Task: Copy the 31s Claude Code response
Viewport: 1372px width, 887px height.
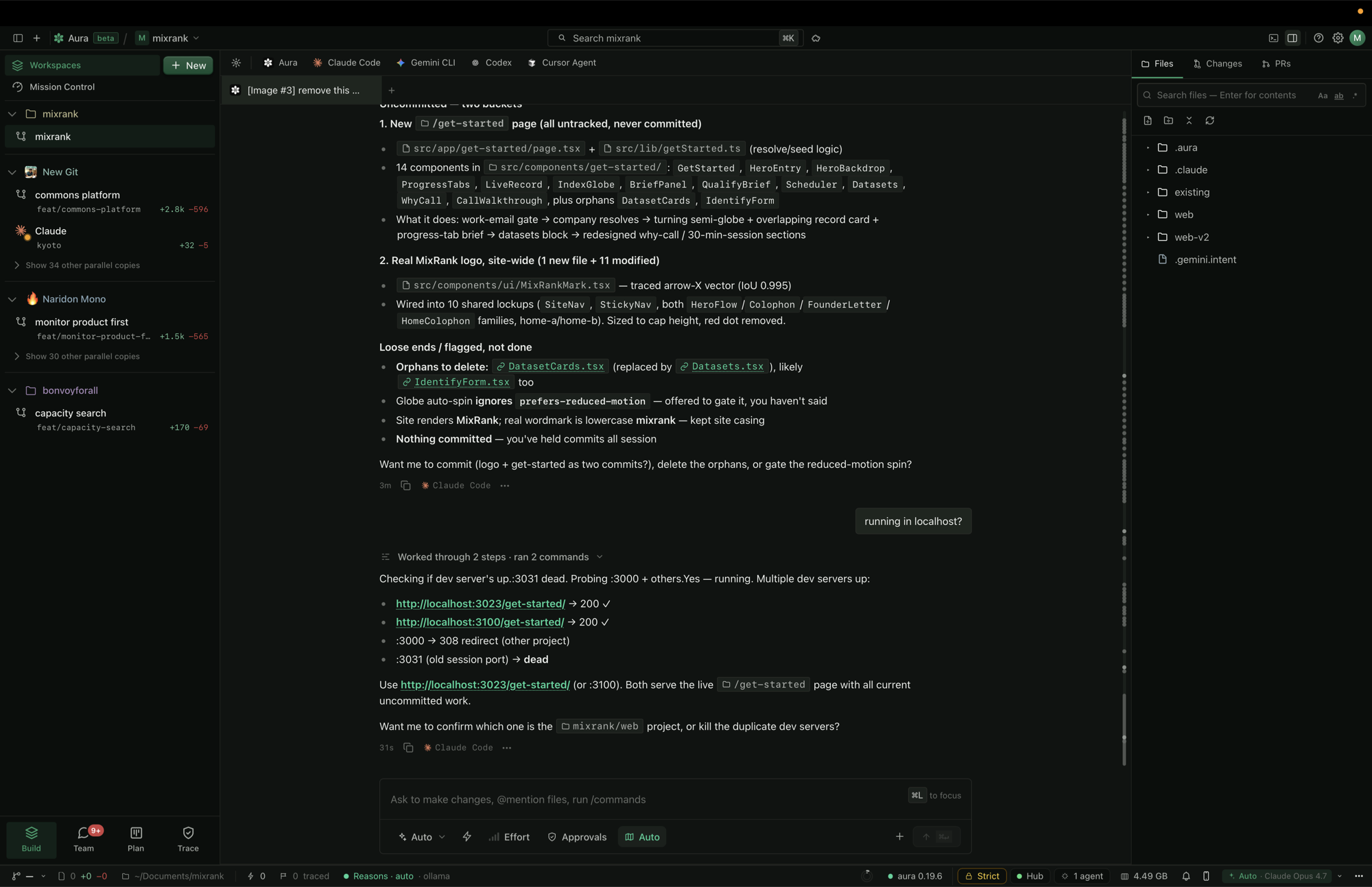Action: coord(408,748)
